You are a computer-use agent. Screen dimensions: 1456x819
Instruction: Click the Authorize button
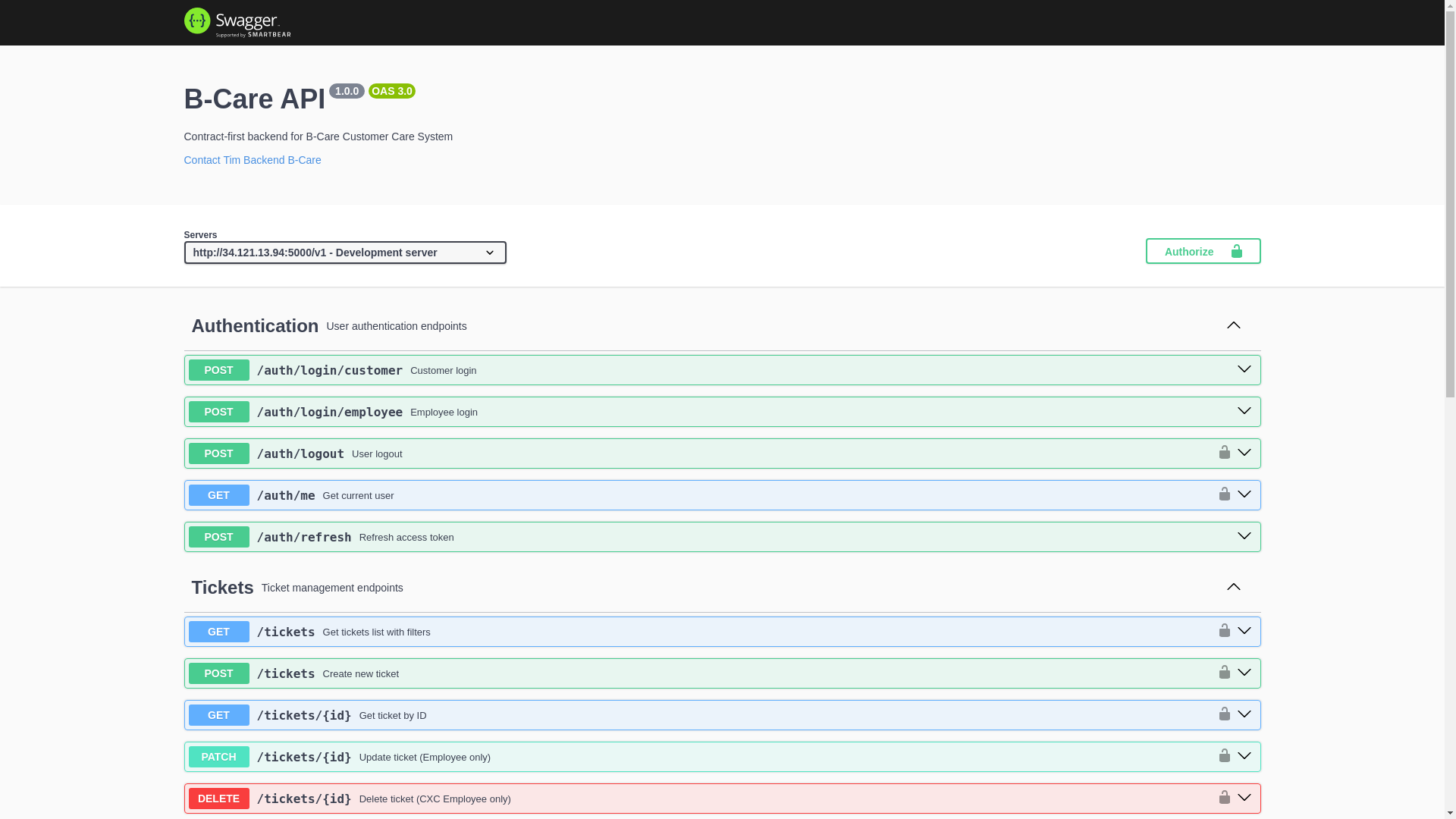point(1203,251)
